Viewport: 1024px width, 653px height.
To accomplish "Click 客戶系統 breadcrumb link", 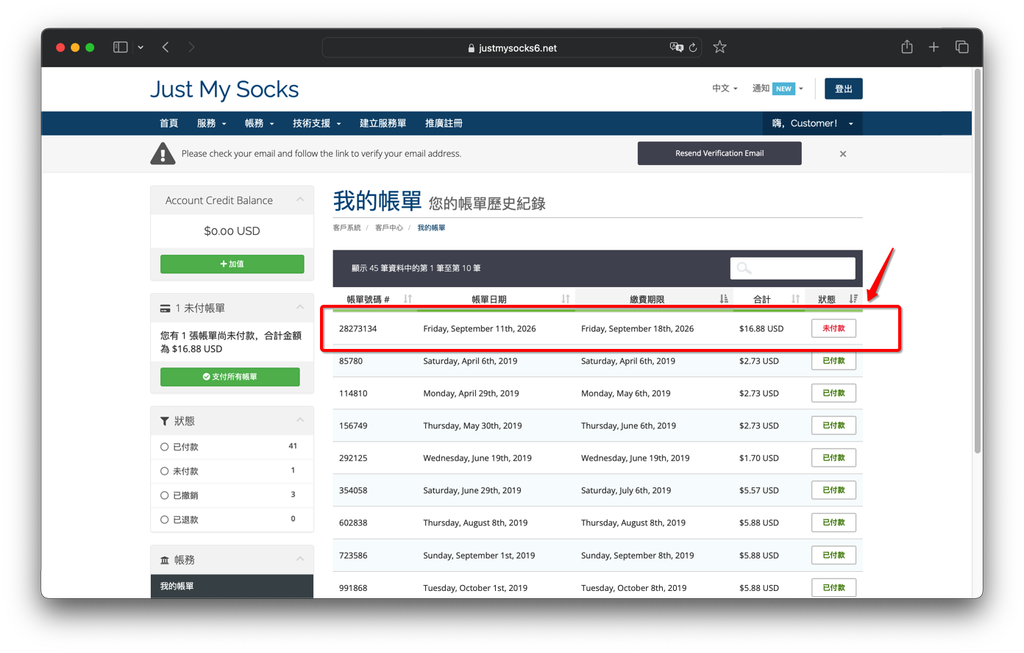I will click(346, 228).
